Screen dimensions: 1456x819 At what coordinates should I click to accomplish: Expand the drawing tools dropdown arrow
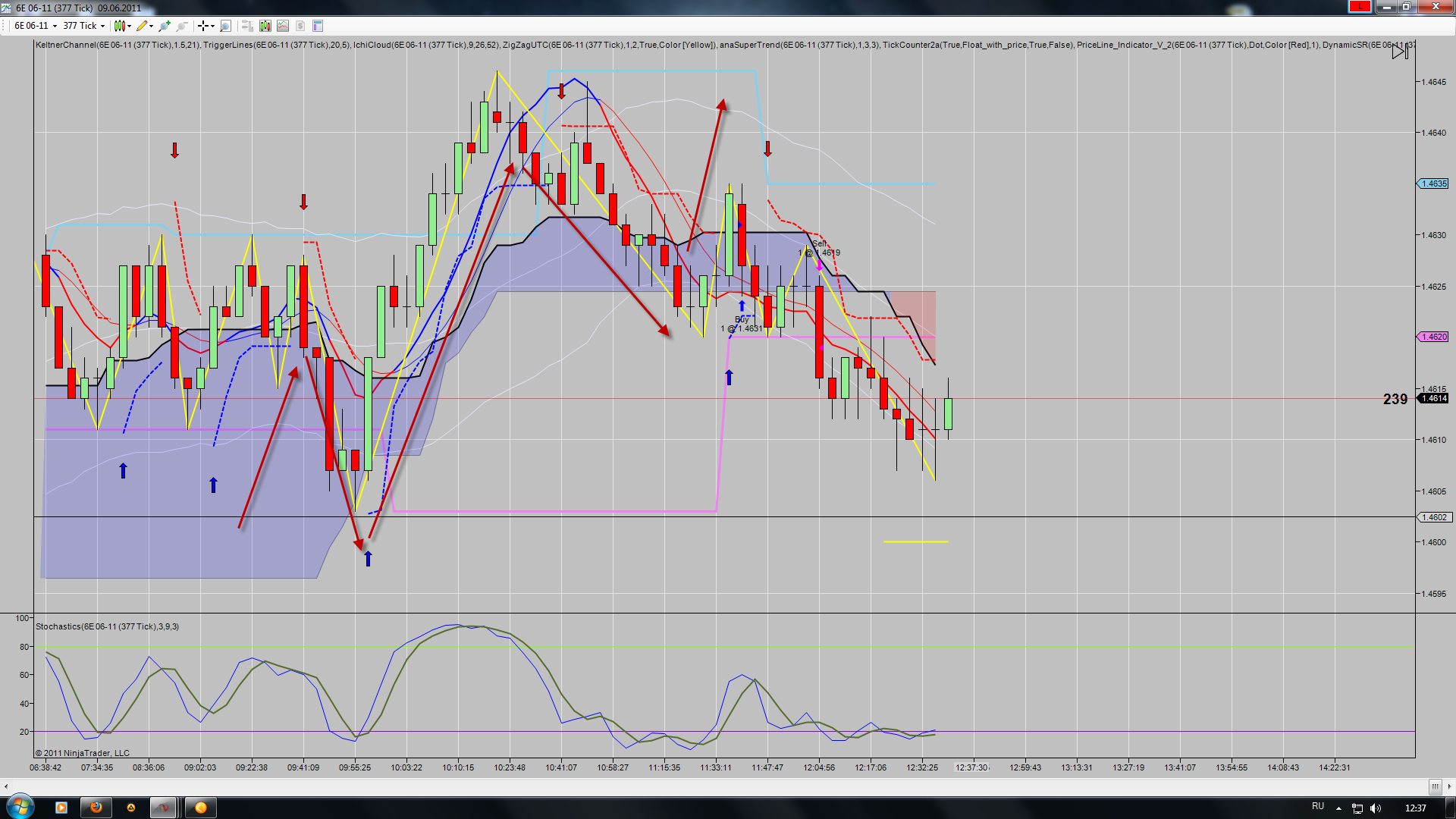point(151,26)
